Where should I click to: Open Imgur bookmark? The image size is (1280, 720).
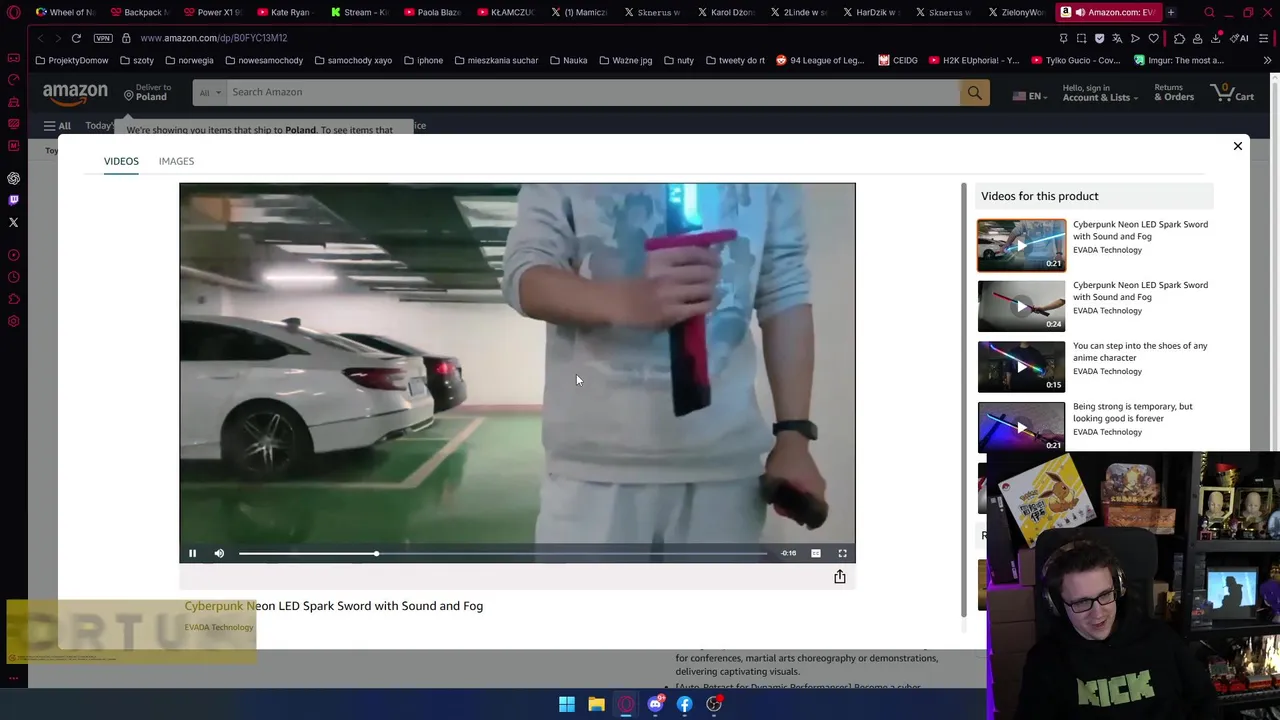click(1179, 60)
